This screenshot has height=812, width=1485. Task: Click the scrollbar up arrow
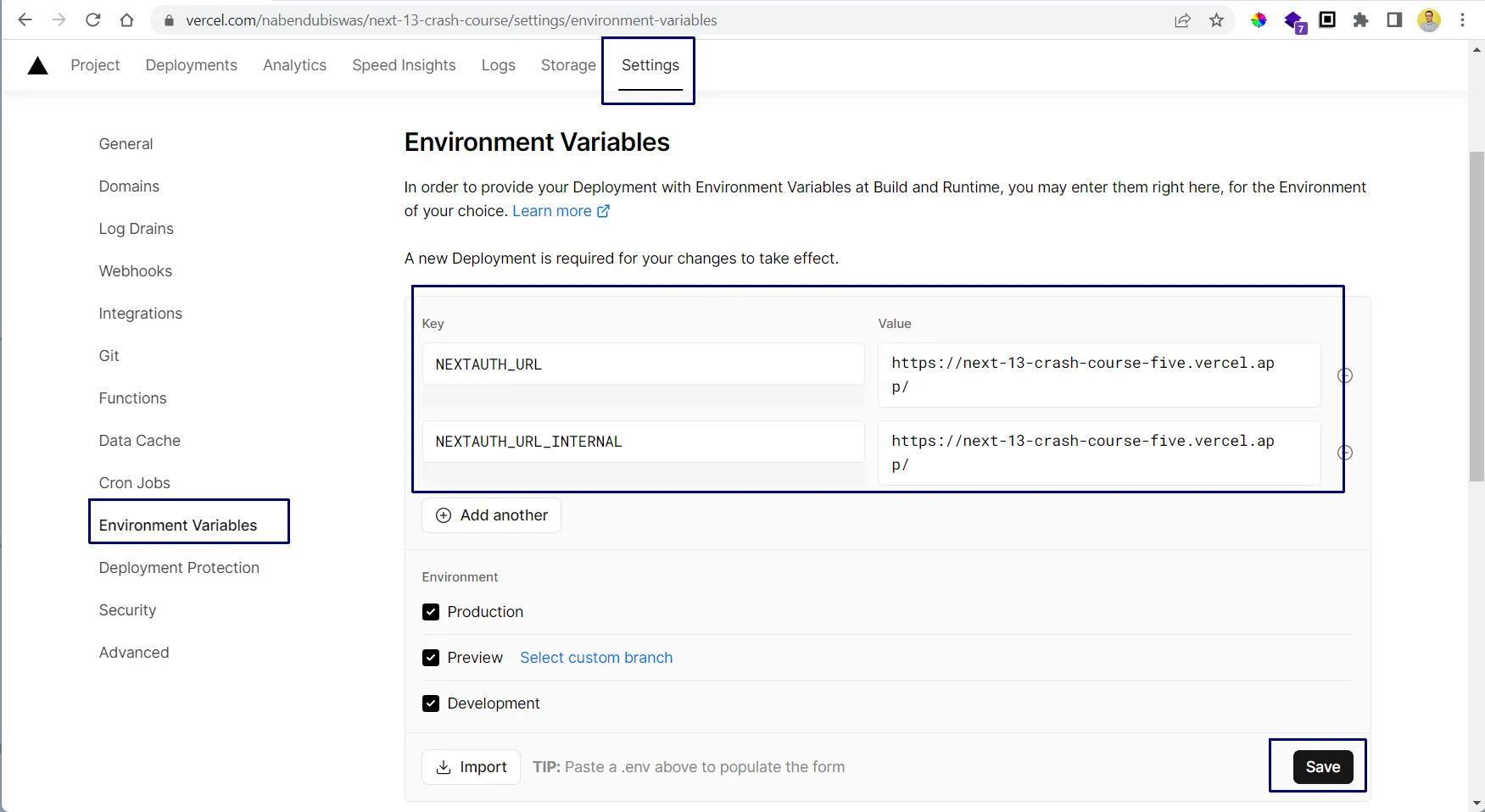pos(1477,50)
